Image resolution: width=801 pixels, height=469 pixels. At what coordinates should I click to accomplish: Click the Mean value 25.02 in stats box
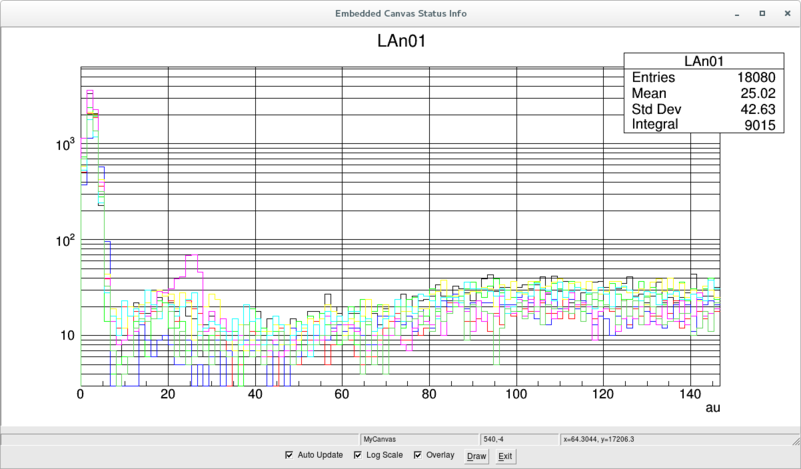point(757,93)
